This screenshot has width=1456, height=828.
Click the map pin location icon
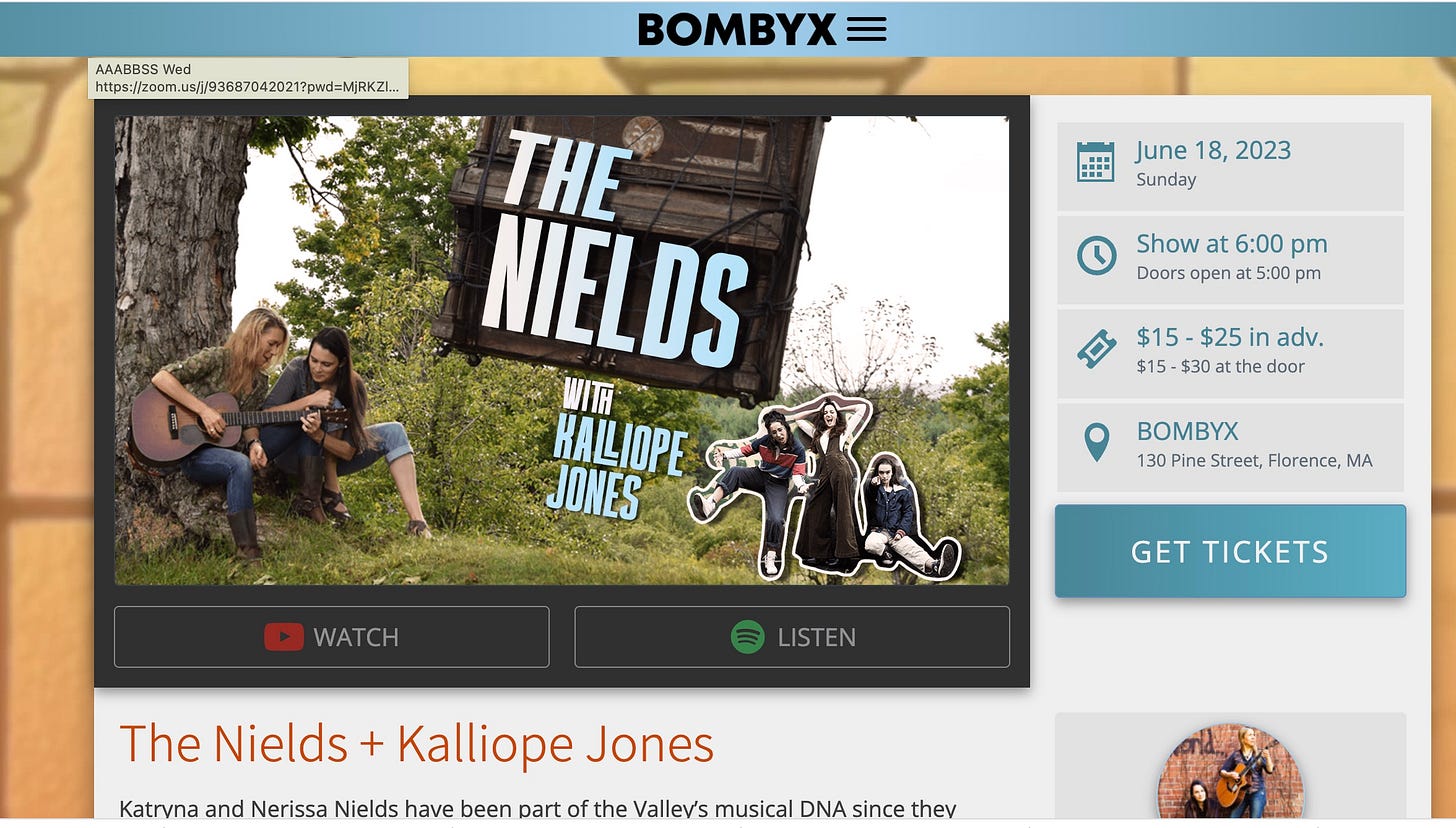[1097, 443]
